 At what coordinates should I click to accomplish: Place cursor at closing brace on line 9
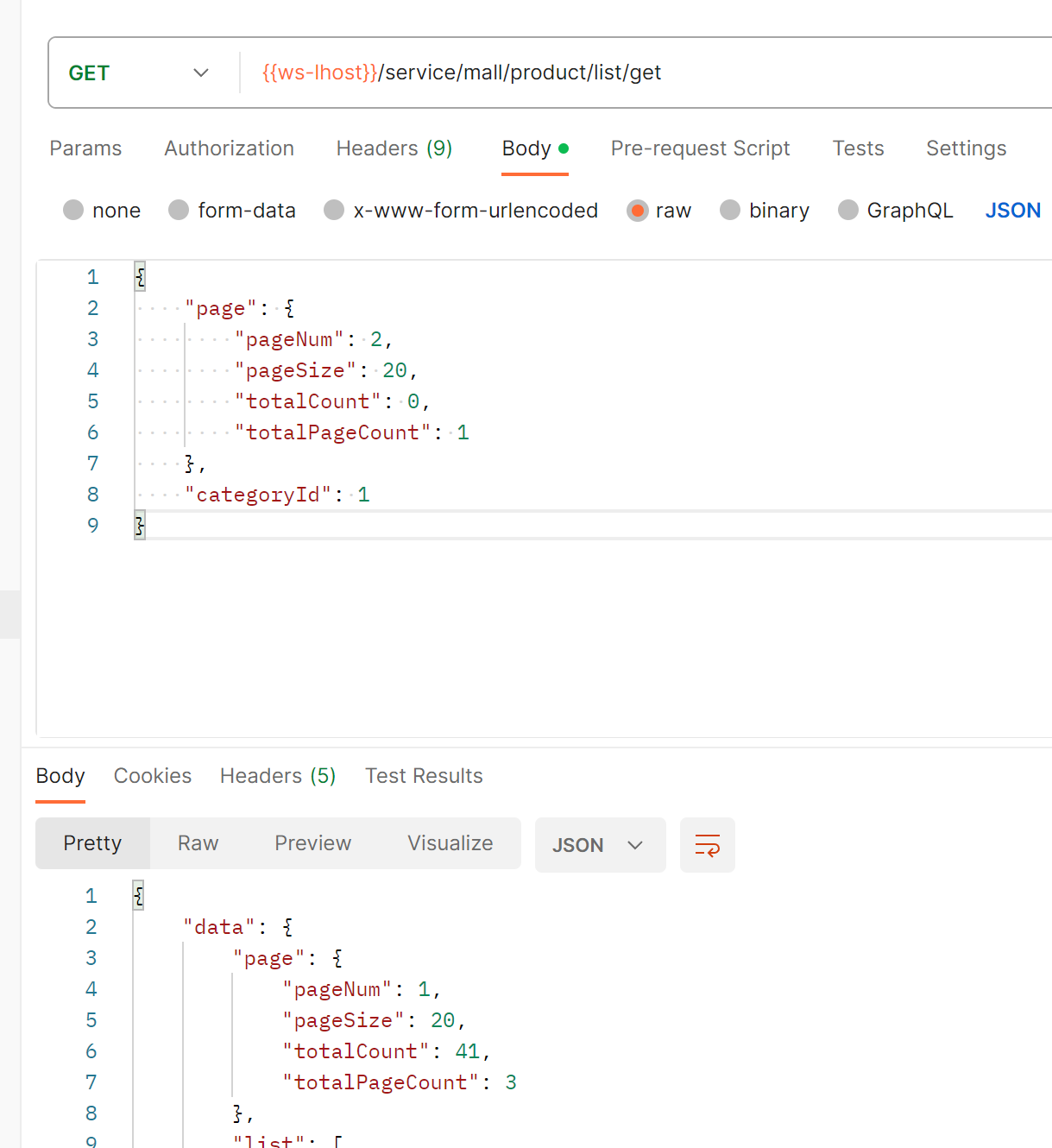(x=140, y=526)
